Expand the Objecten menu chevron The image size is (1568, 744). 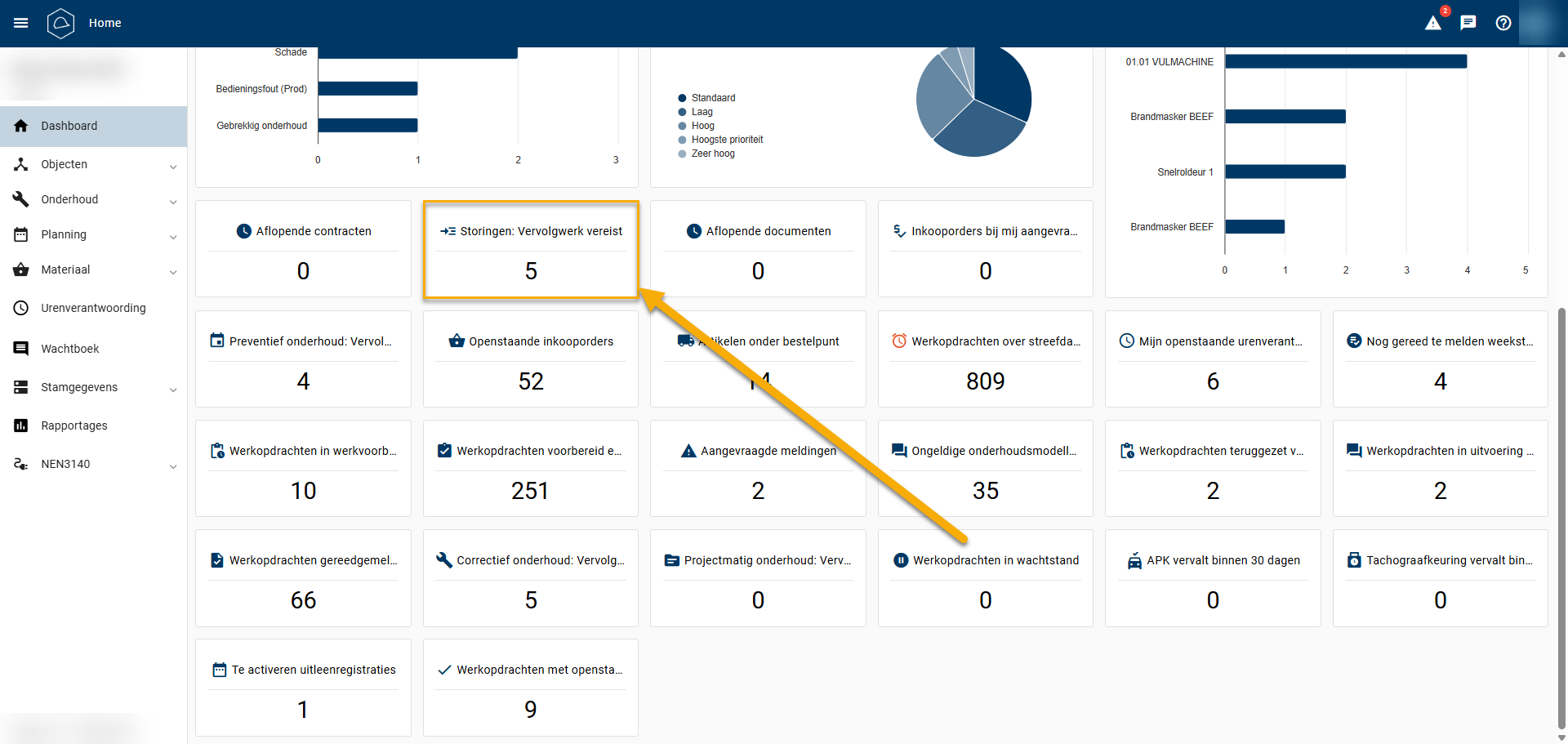pos(173,167)
